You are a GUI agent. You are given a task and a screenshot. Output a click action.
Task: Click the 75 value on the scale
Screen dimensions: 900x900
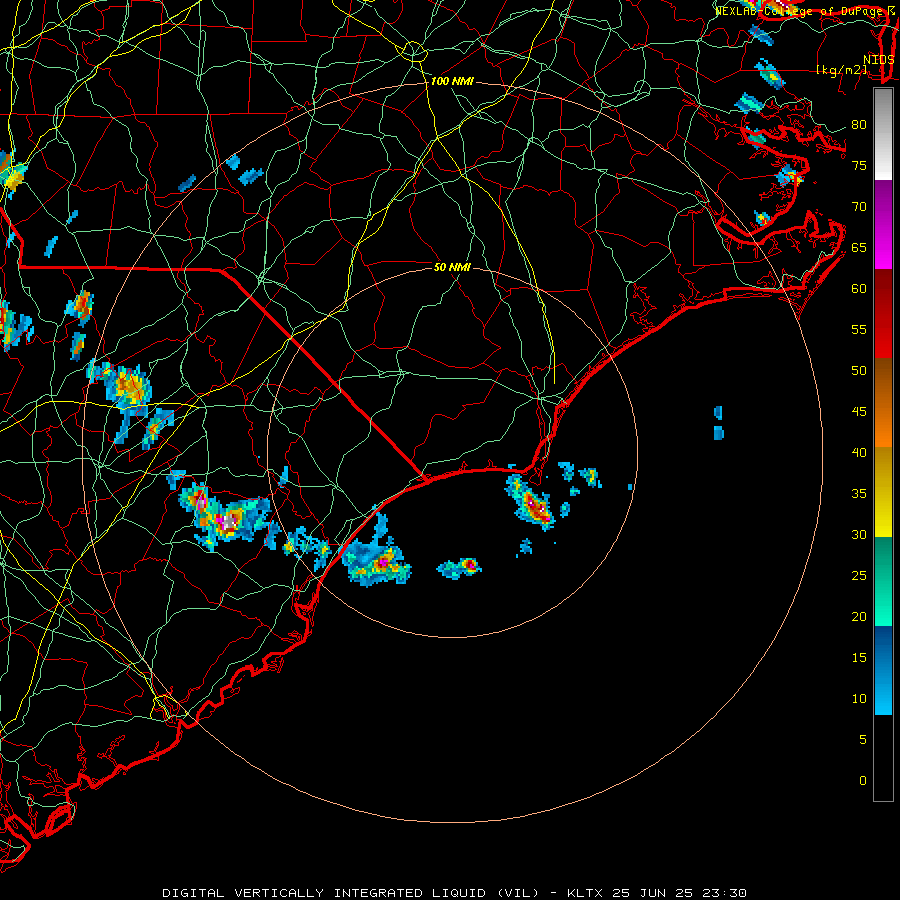[859, 166]
